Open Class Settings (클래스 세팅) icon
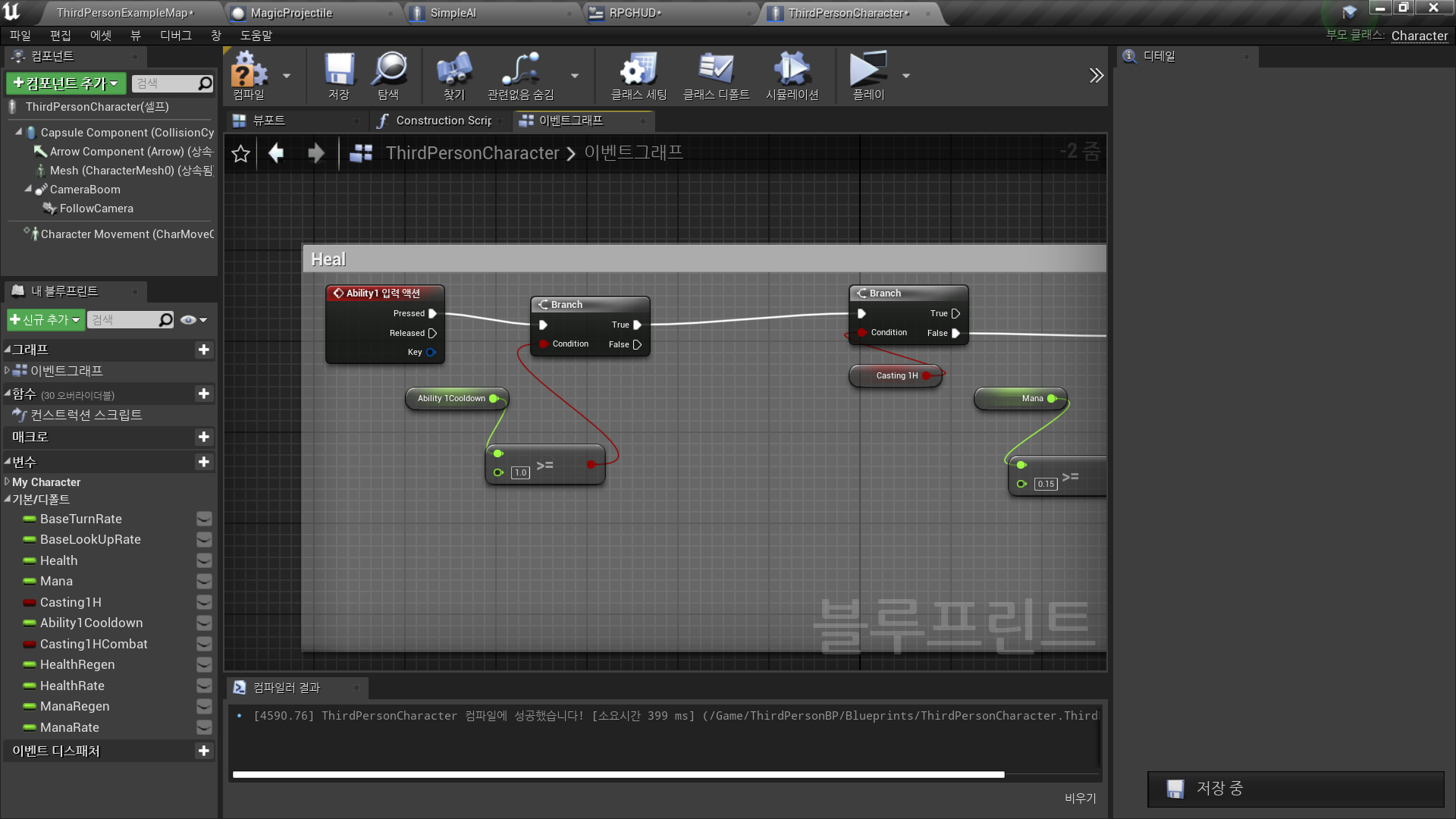Screen dimensions: 1456x819 click(639, 71)
